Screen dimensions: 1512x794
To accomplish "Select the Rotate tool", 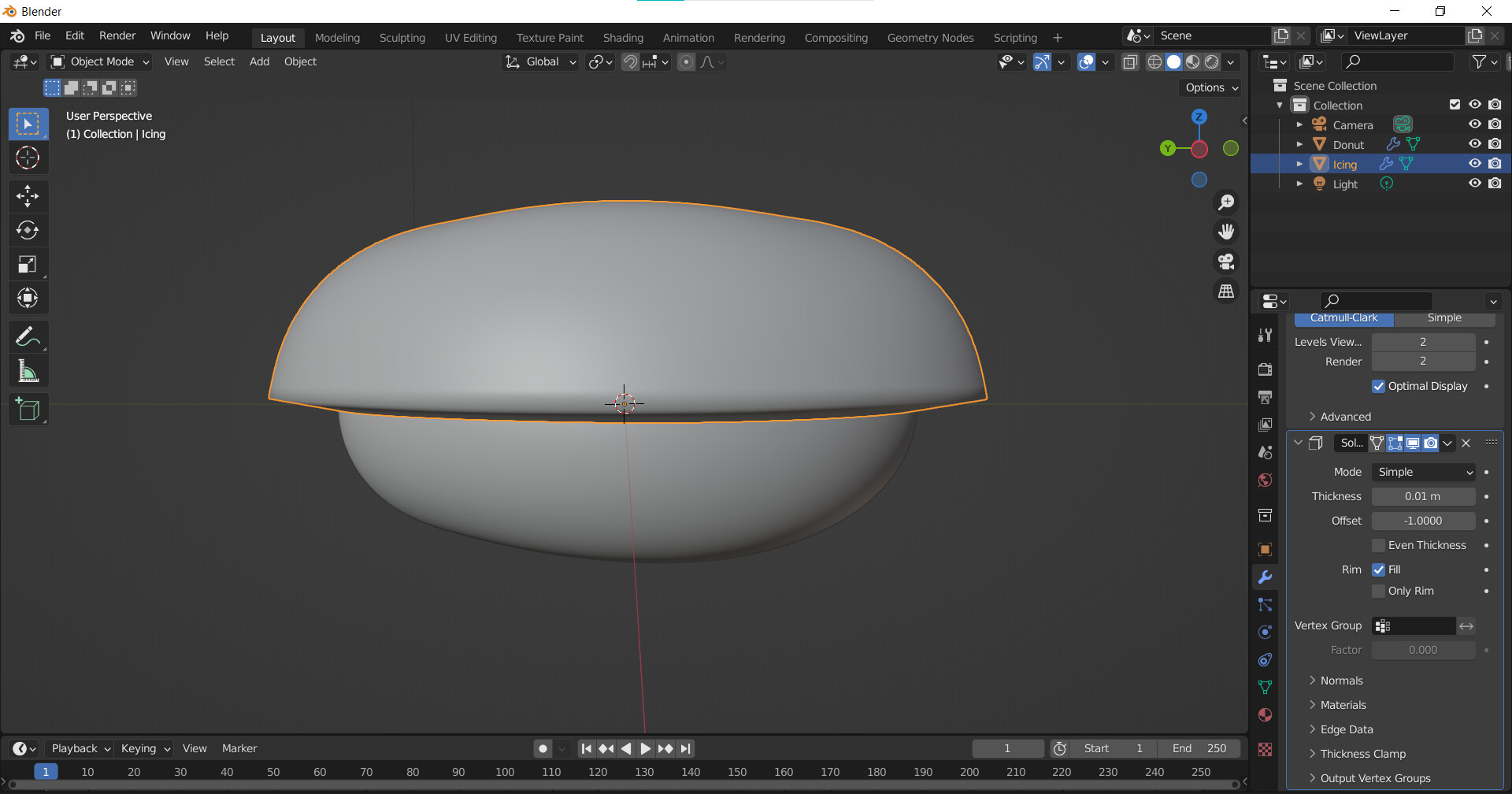I will click(28, 230).
